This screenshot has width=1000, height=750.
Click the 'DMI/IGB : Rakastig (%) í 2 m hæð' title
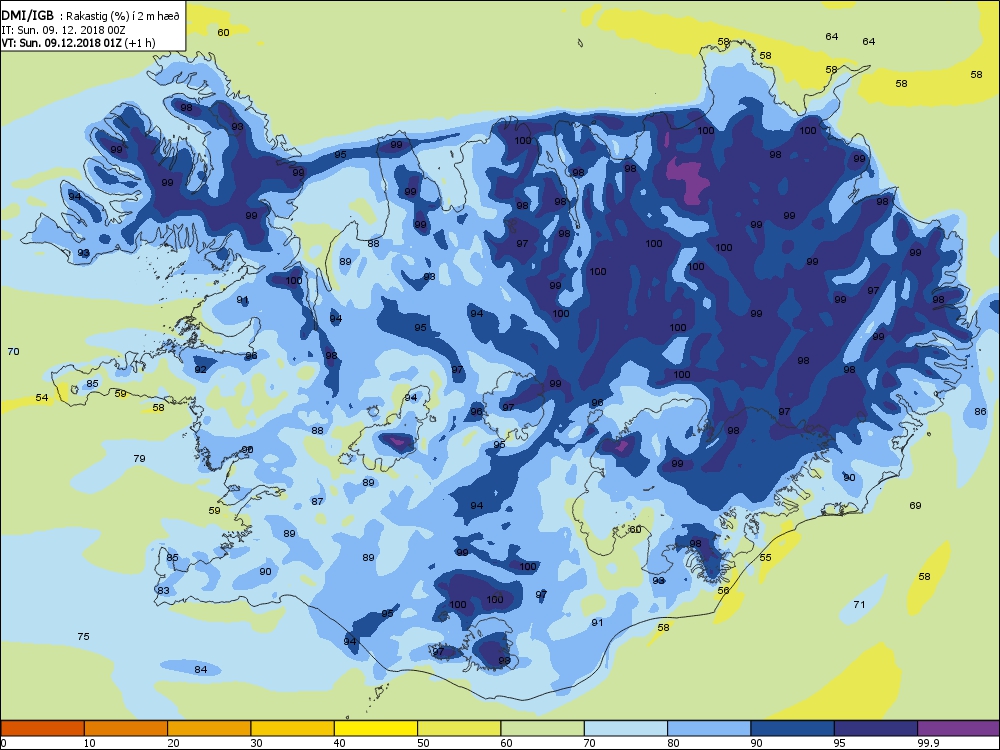pos(91,16)
